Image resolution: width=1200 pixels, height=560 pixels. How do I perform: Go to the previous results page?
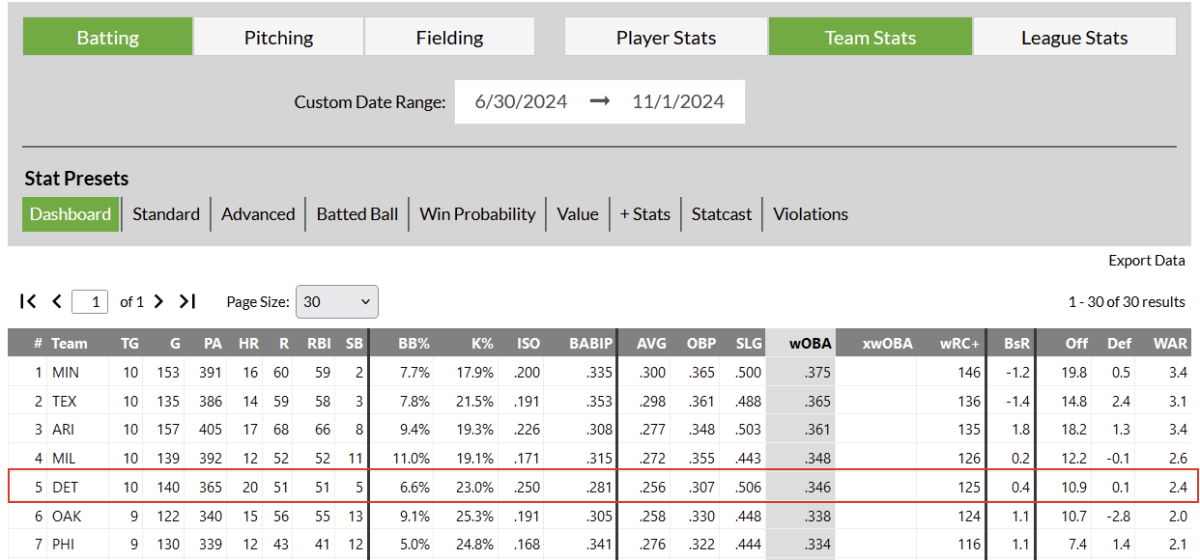click(57, 301)
